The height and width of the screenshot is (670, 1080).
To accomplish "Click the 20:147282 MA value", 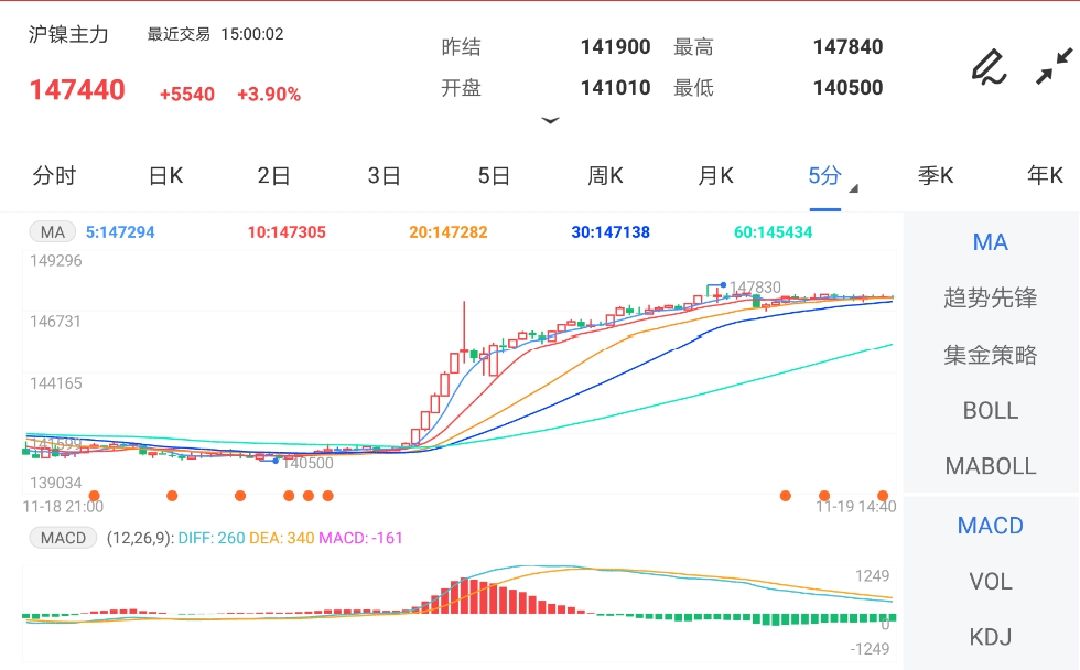I will 448,233.
